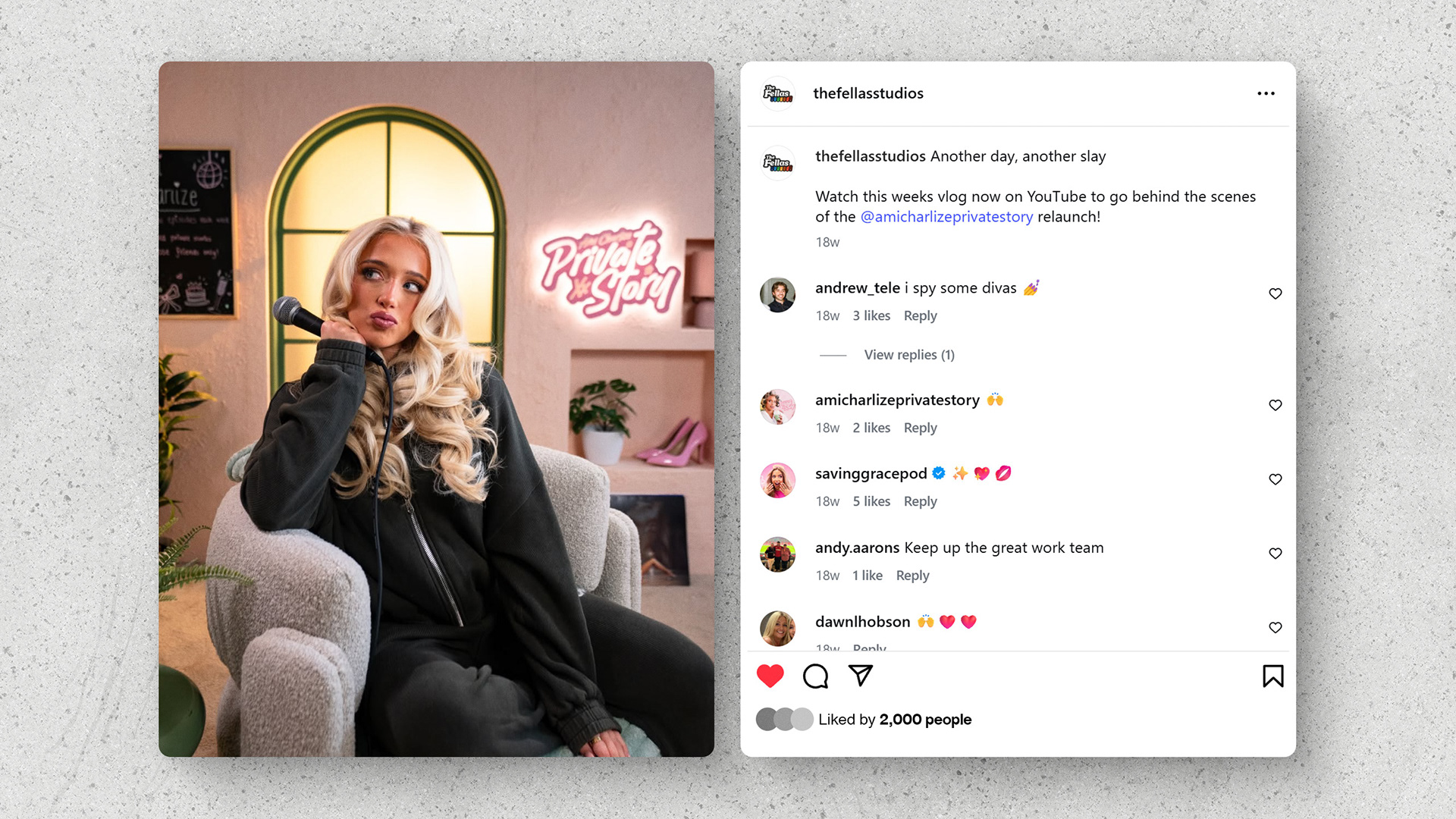Like andrew_tele's comment with heart icon
Screen dimensions: 1456x819
coord(1276,293)
